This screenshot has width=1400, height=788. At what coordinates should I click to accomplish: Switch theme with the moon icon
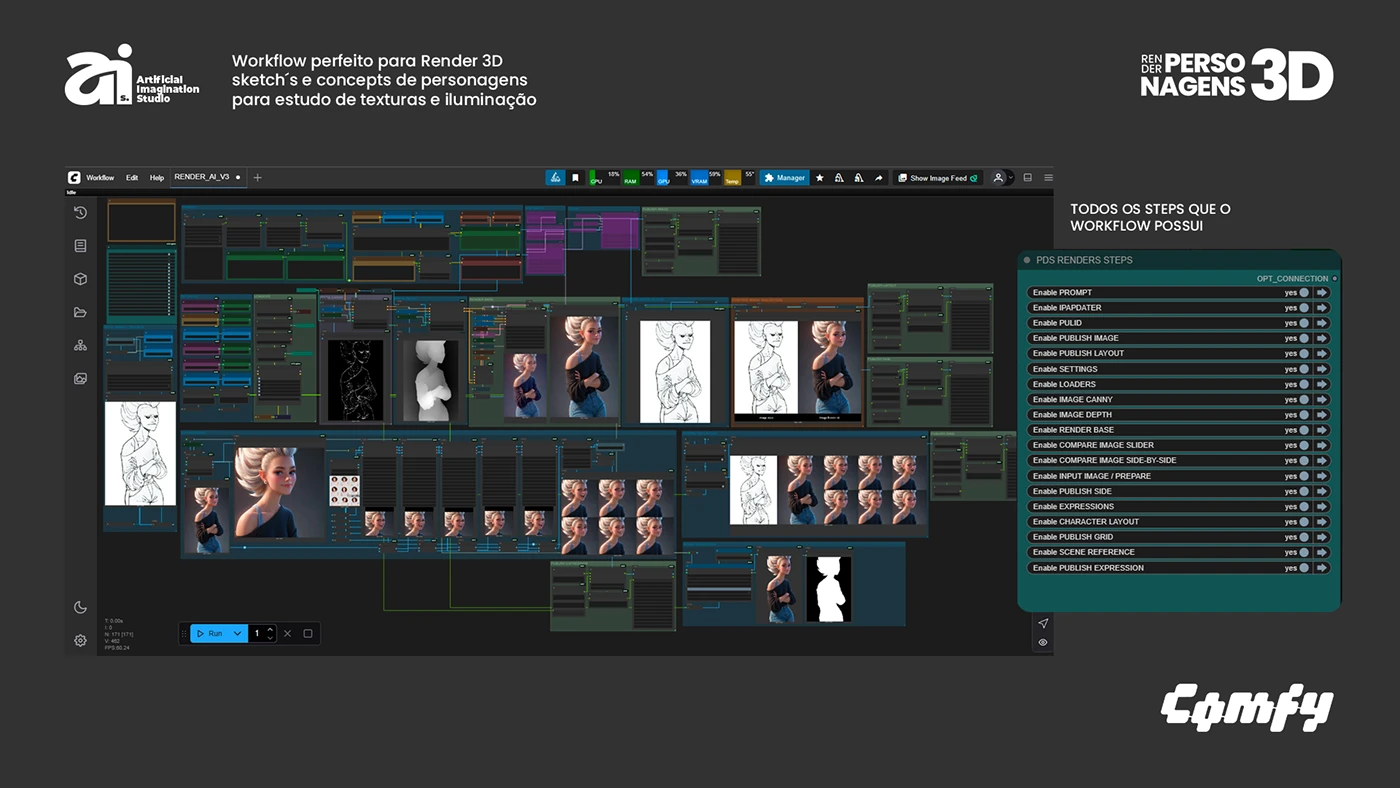point(80,608)
